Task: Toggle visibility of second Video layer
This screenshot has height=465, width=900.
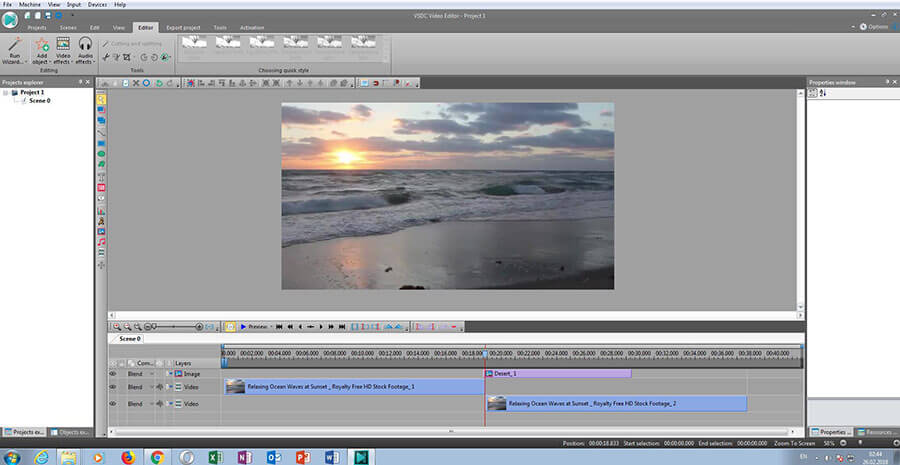Action: click(112, 404)
